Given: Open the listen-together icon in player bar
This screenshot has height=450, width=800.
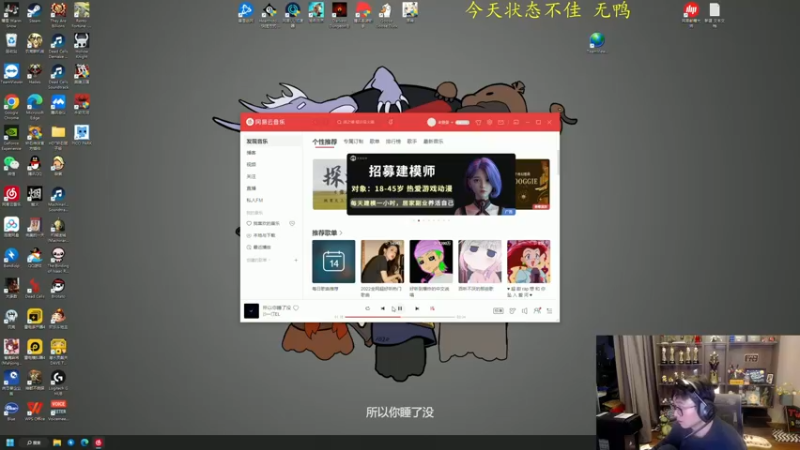Looking at the screenshot, I should [537, 311].
